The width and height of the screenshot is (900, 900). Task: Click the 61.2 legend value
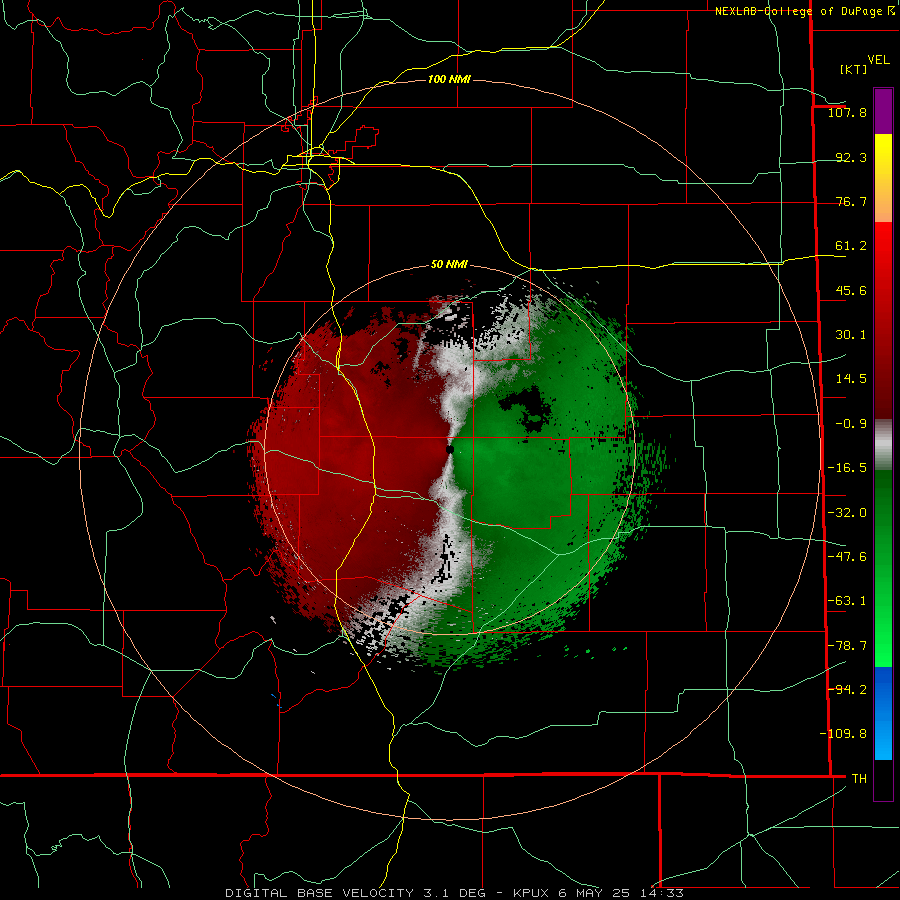(x=851, y=246)
